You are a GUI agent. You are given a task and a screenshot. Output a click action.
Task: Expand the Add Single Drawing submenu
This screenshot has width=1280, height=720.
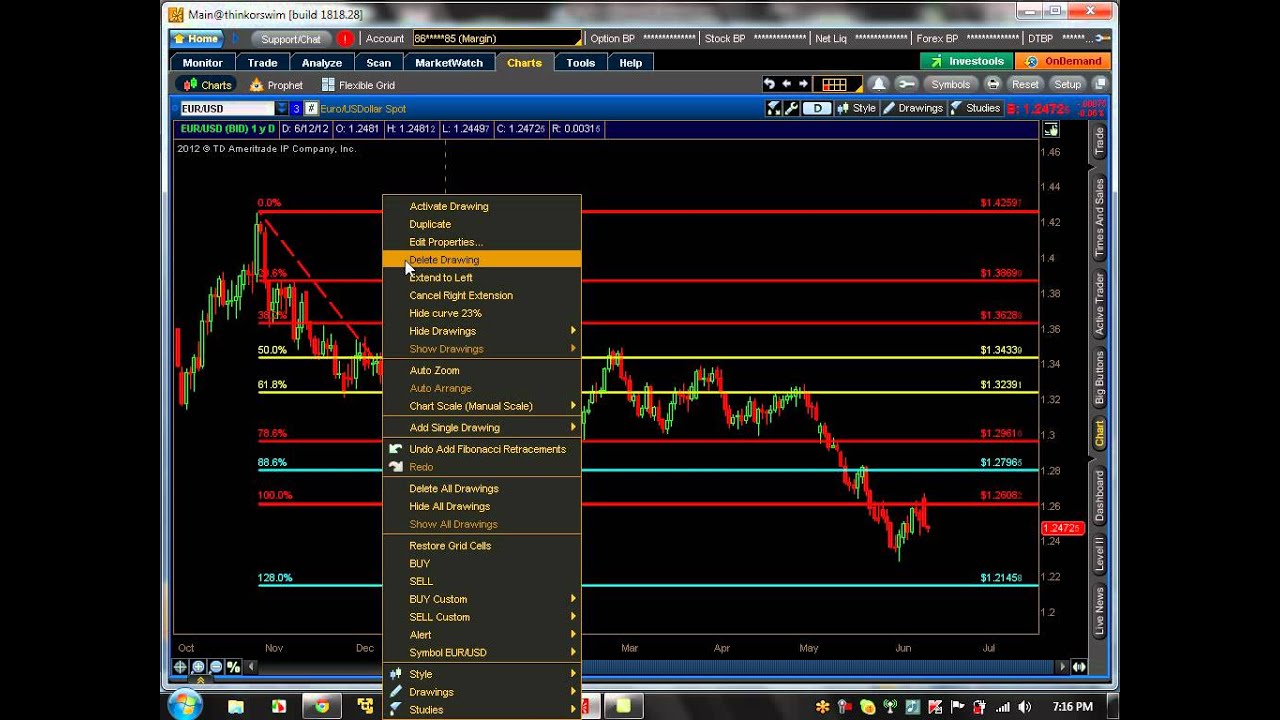(x=481, y=428)
